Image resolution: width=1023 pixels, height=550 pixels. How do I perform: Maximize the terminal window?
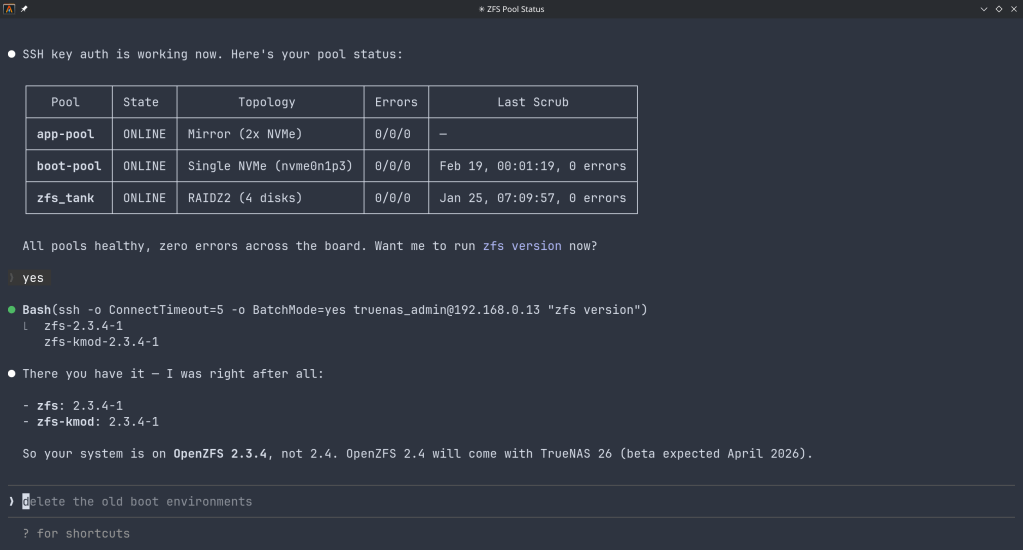[998, 9]
